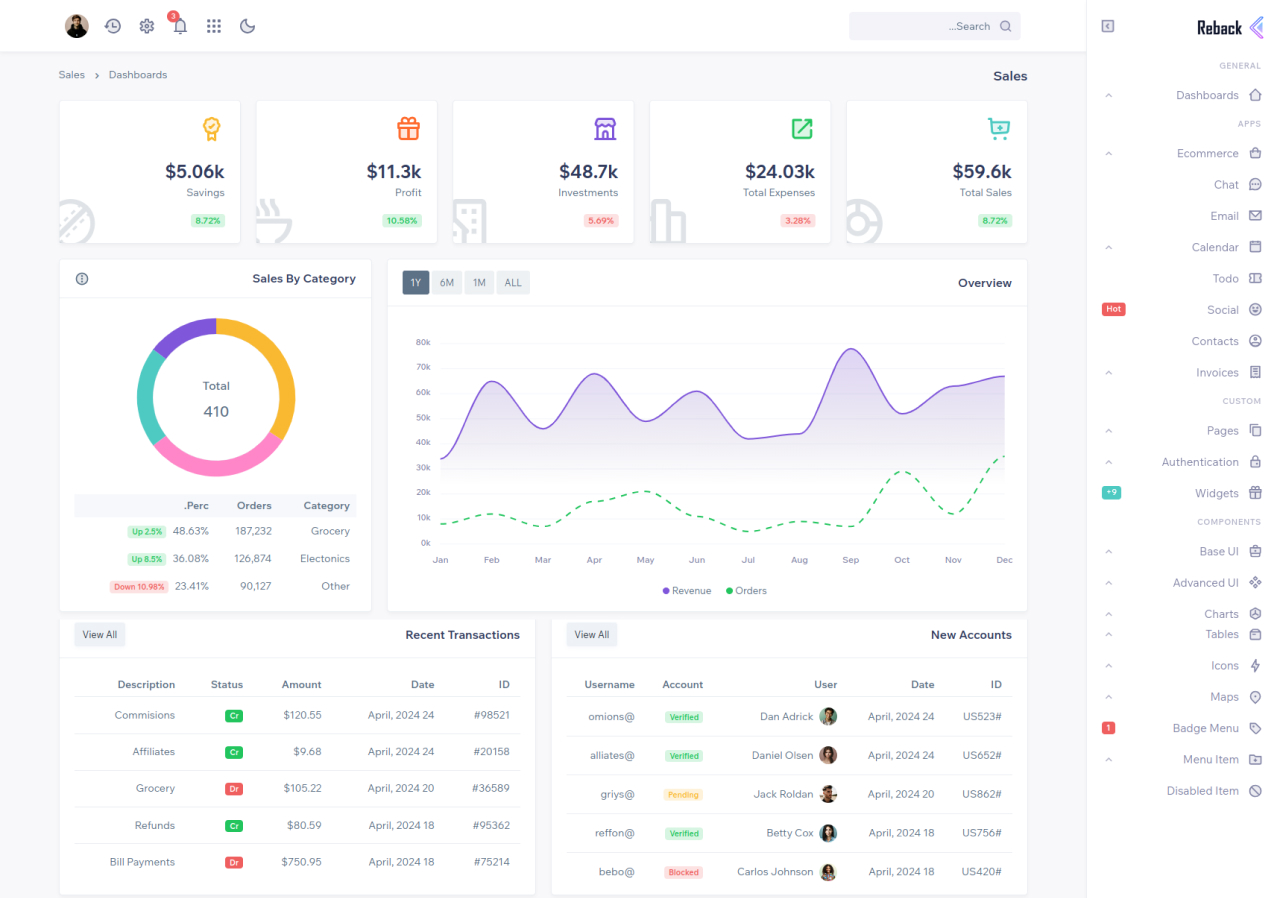Click the Icons lightning bolt icon
The image size is (1280, 898).
1256,666
